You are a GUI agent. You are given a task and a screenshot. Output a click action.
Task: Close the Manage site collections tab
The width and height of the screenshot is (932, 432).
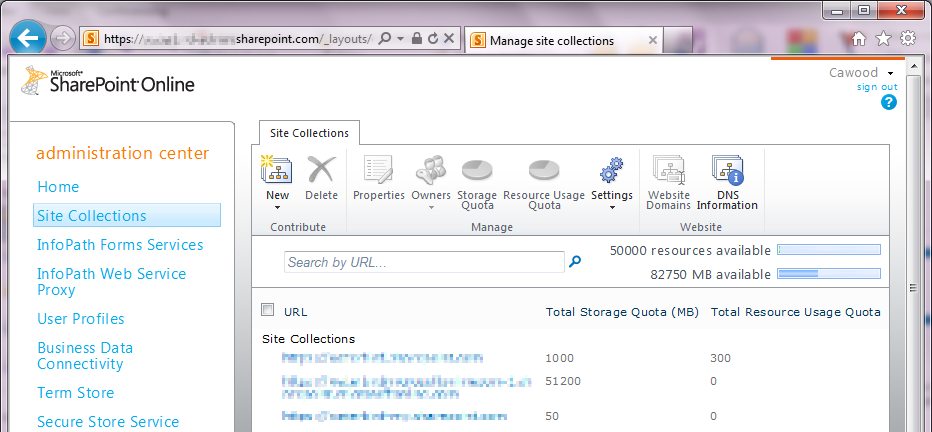(653, 40)
